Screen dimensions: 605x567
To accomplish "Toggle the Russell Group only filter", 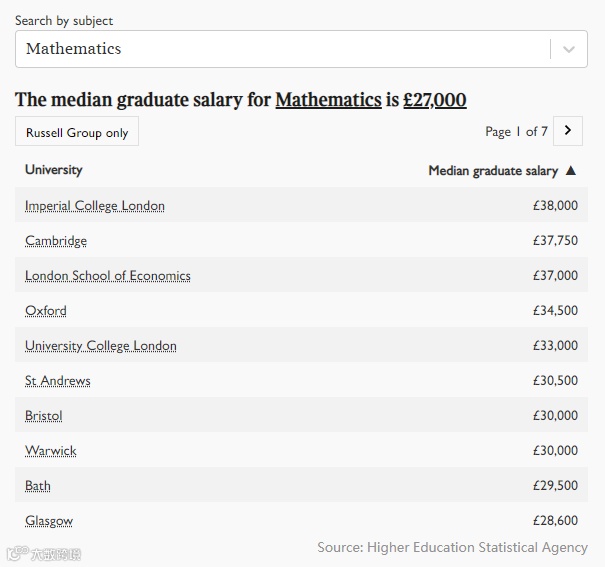I will (x=77, y=132).
